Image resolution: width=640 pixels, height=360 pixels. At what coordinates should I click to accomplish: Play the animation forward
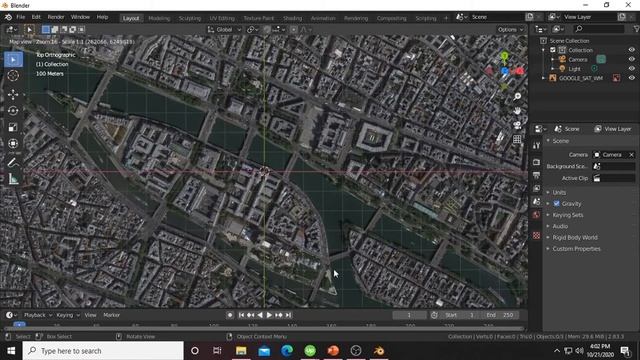pyautogui.click(x=269, y=315)
